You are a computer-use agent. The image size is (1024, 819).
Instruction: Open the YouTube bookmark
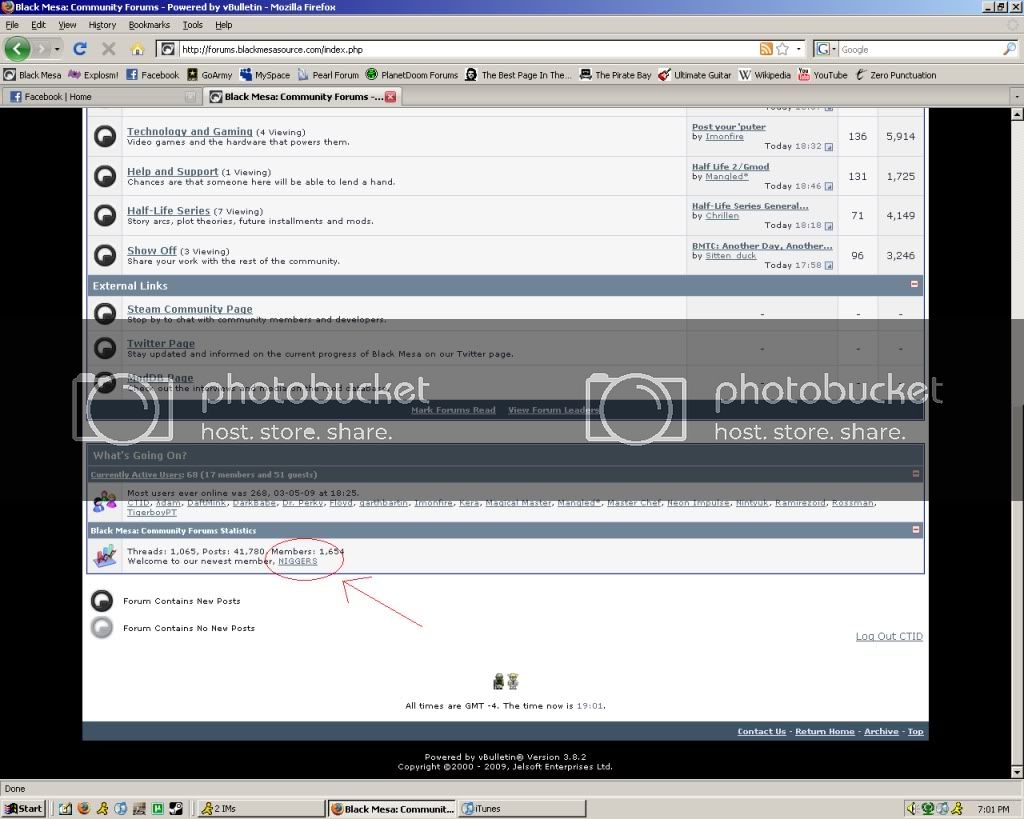[x=823, y=75]
